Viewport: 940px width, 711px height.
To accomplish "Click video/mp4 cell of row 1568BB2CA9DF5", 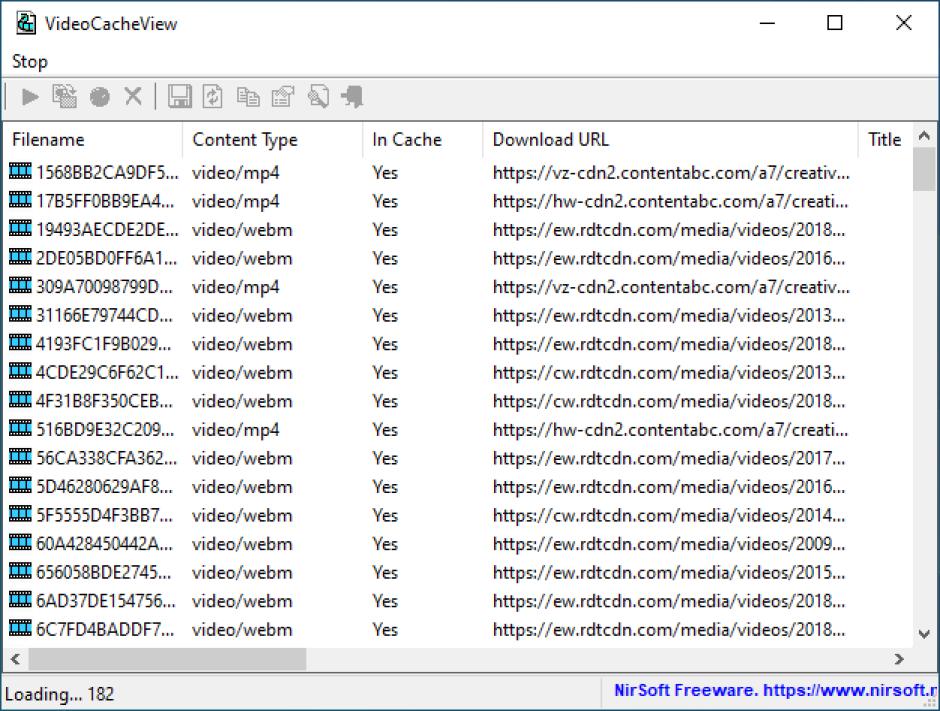I will [236, 173].
